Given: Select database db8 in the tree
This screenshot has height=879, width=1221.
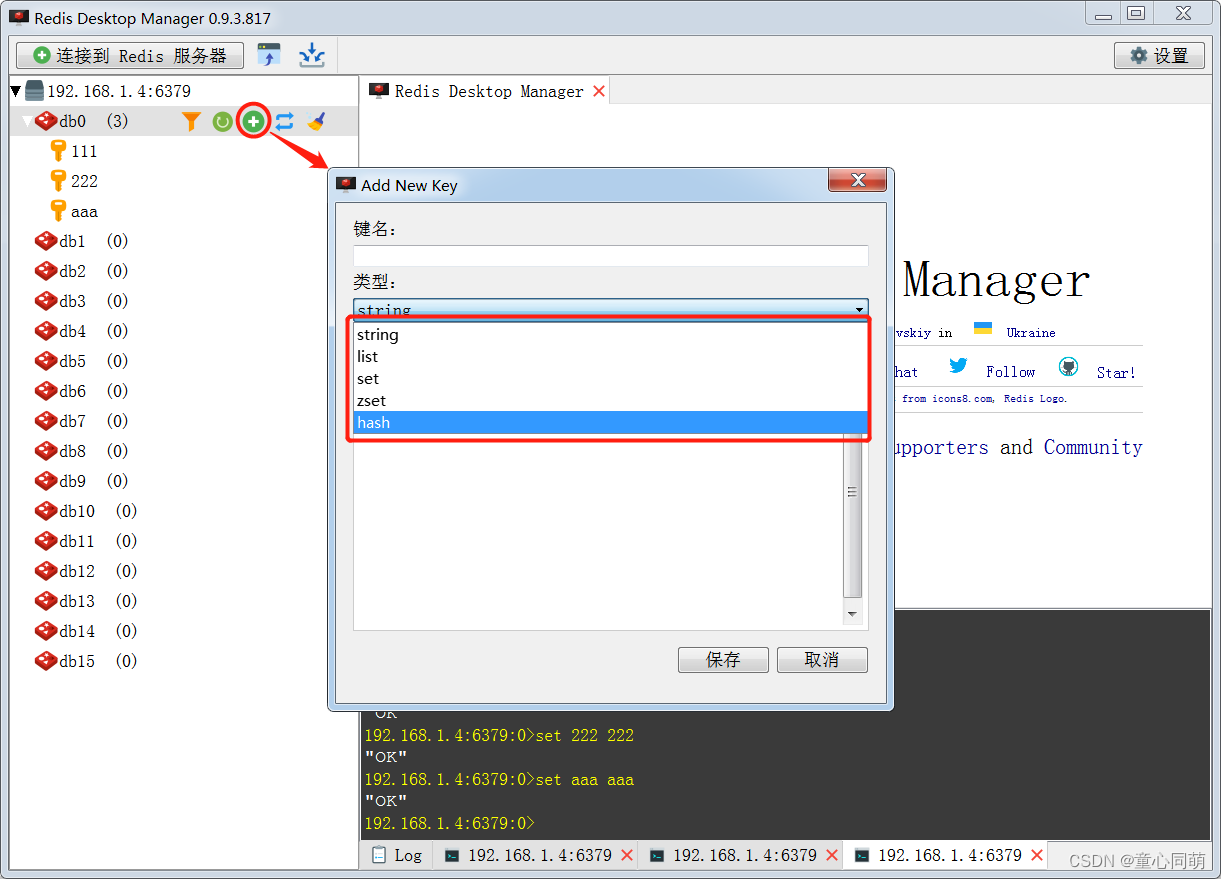Looking at the screenshot, I should pyautogui.click(x=73, y=451).
